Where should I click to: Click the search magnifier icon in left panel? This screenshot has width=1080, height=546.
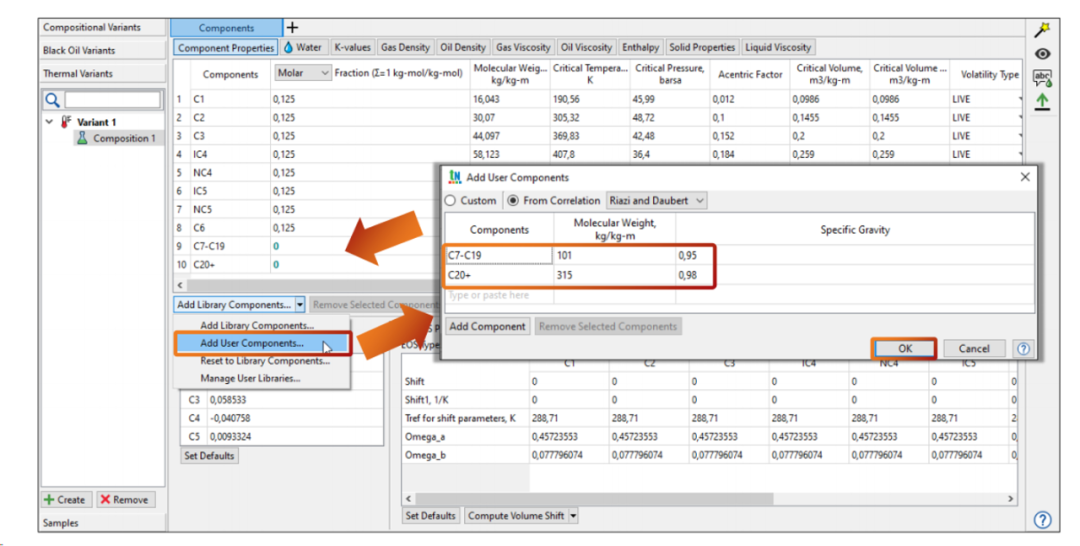(x=53, y=100)
